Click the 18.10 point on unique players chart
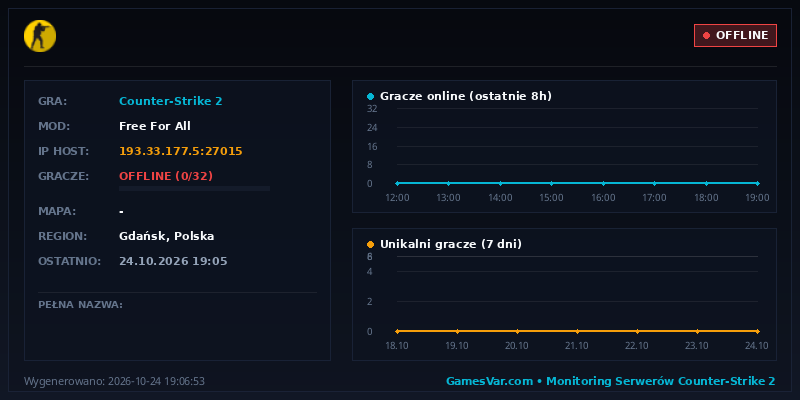800x400 pixels. tap(397, 331)
